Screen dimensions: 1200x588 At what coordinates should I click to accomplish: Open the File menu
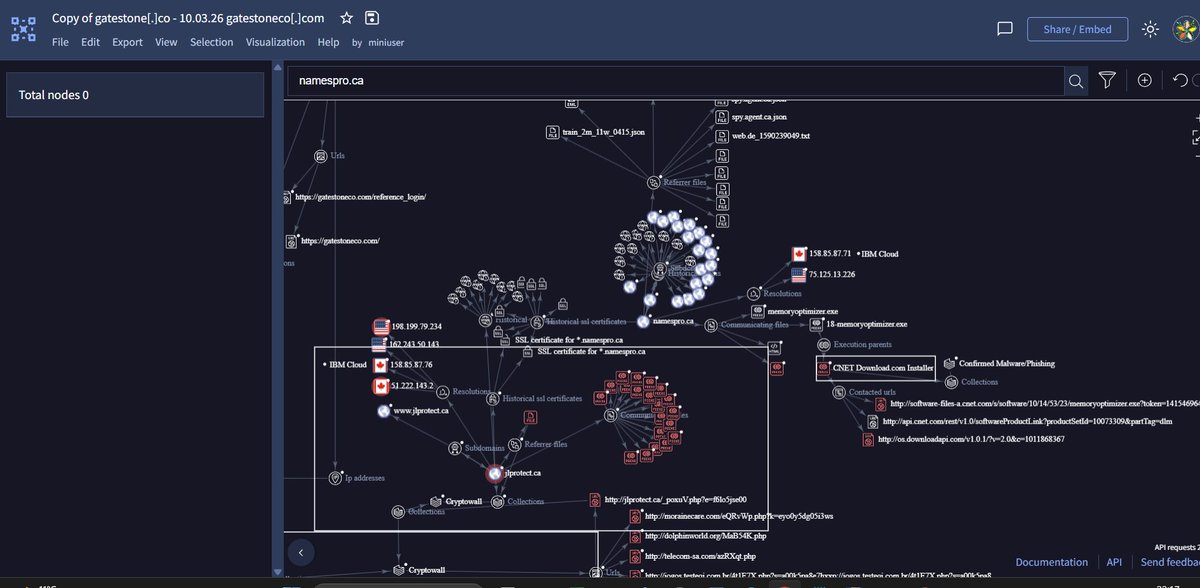pyautogui.click(x=60, y=42)
